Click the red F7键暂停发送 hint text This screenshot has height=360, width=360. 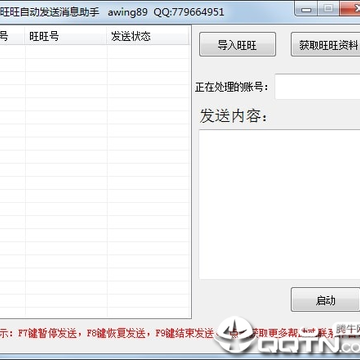pos(48,333)
